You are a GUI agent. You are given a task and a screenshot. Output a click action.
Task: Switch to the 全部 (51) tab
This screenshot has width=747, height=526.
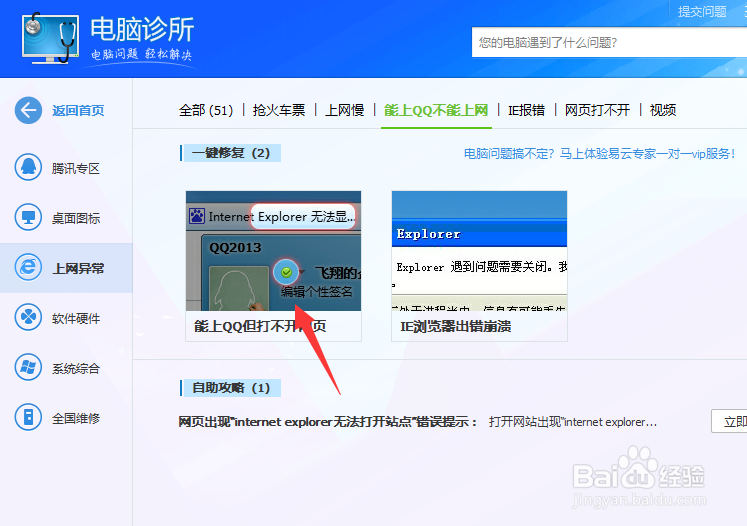(206, 111)
